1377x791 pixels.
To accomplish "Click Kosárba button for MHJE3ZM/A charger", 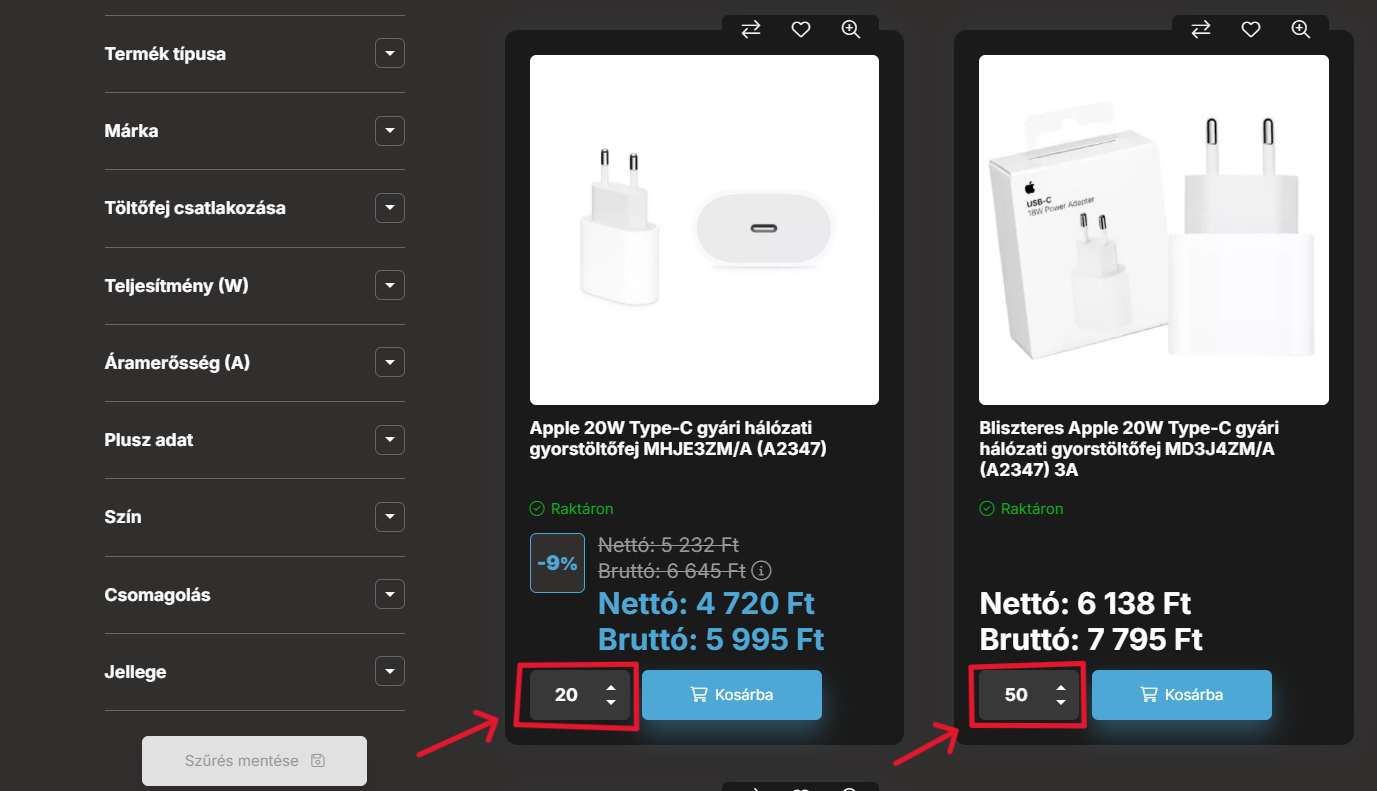I will [x=732, y=695].
